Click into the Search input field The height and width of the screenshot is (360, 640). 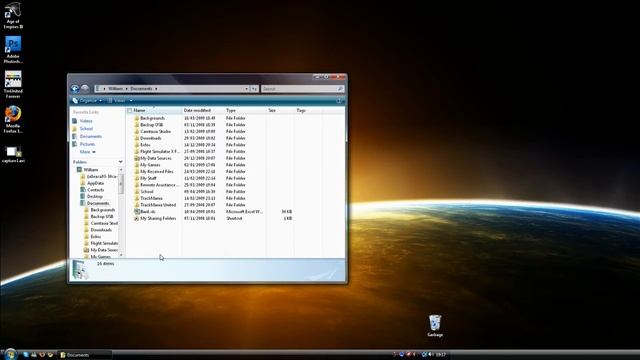[x=299, y=89]
